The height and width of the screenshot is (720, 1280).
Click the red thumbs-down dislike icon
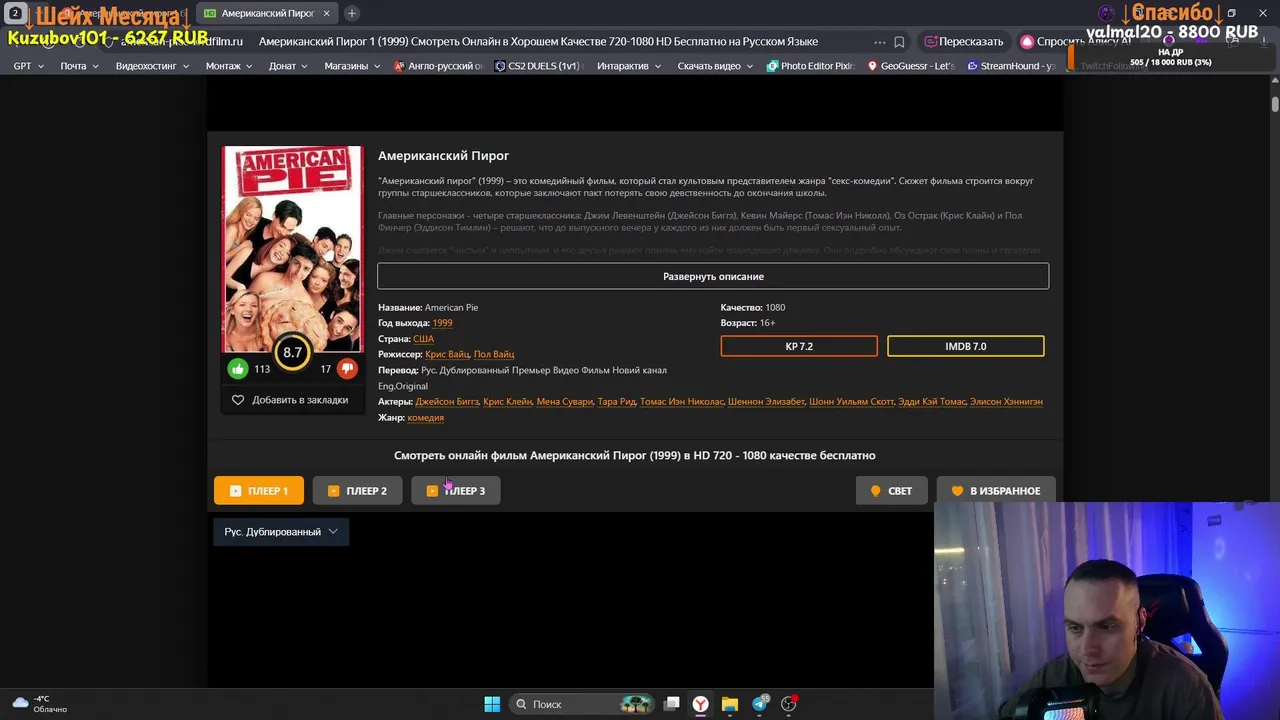347,369
